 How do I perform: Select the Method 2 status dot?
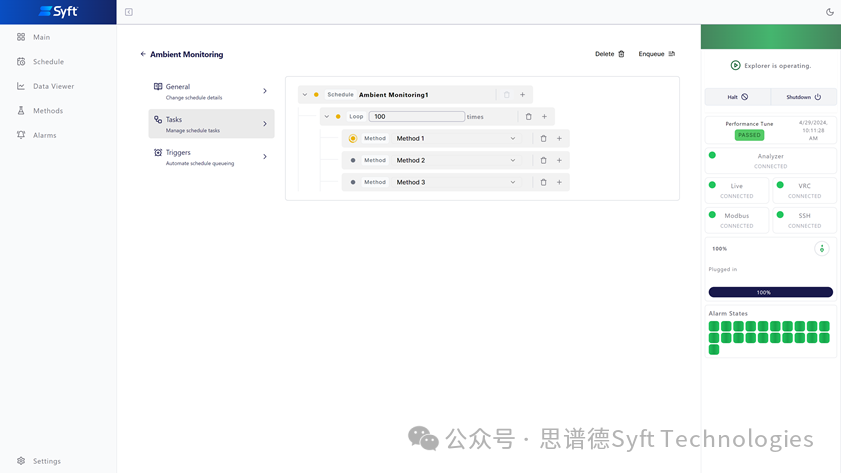[x=353, y=160]
